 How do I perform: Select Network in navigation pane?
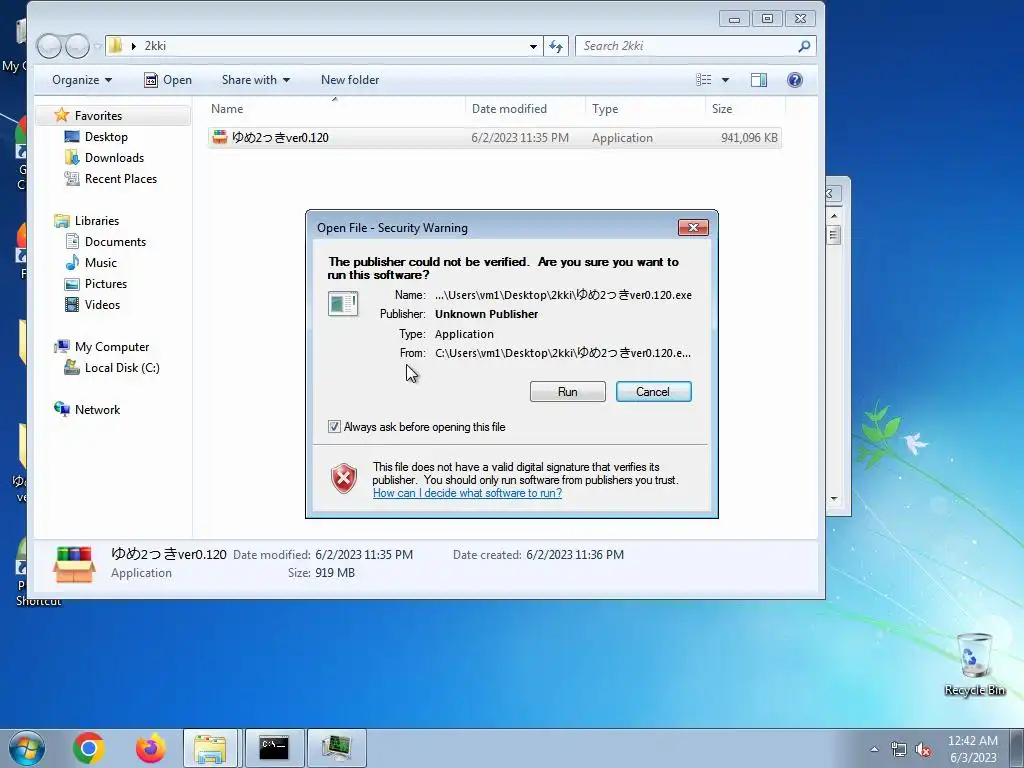click(97, 409)
